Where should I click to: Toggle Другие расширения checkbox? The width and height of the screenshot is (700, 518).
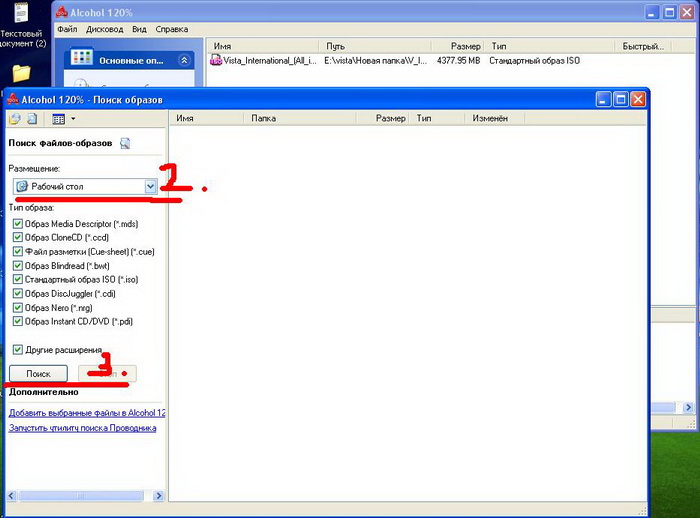coord(17,350)
